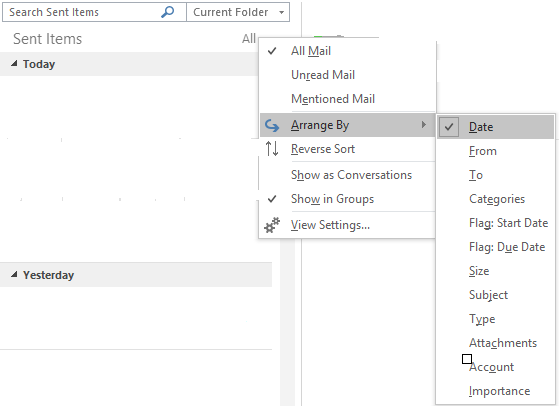Open View Settings dialog

click(348, 225)
